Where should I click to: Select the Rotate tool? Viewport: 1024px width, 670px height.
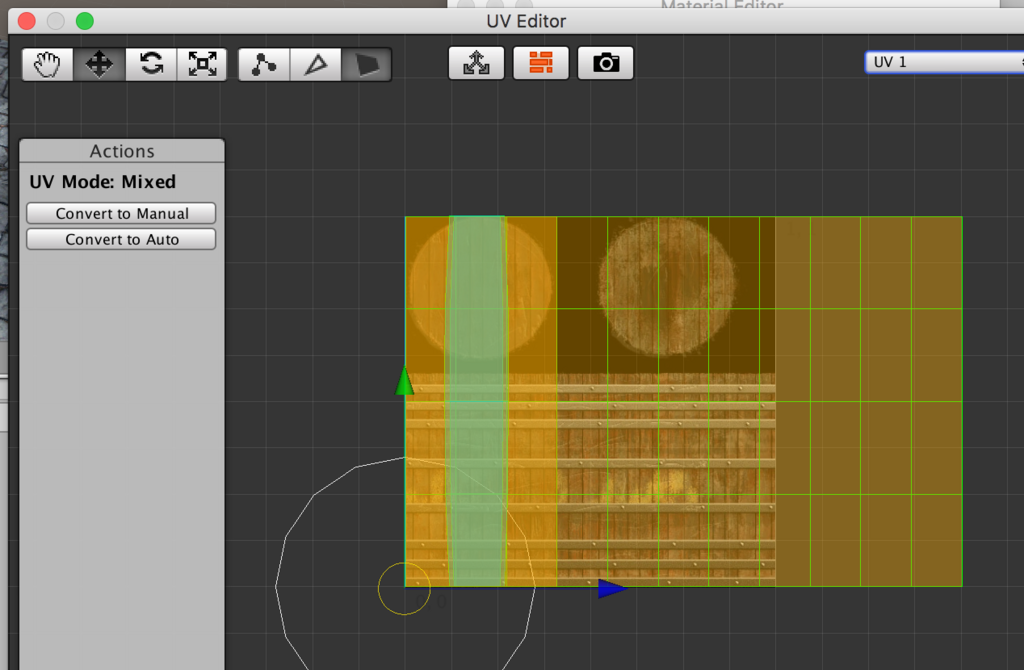pyautogui.click(x=151, y=64)
